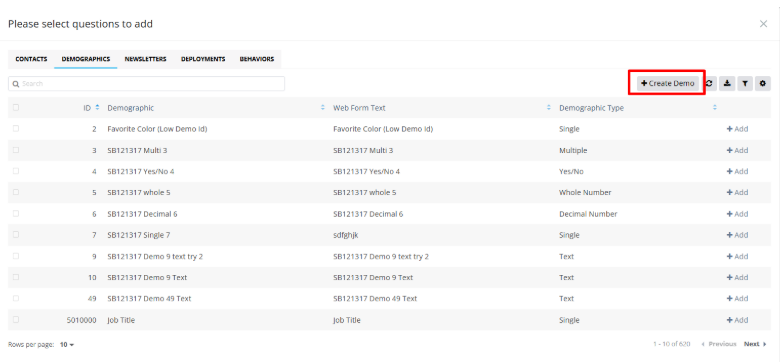Select the Demographics tab
Image resolution: width=780 pixels, height=362 pixels.
86,59
